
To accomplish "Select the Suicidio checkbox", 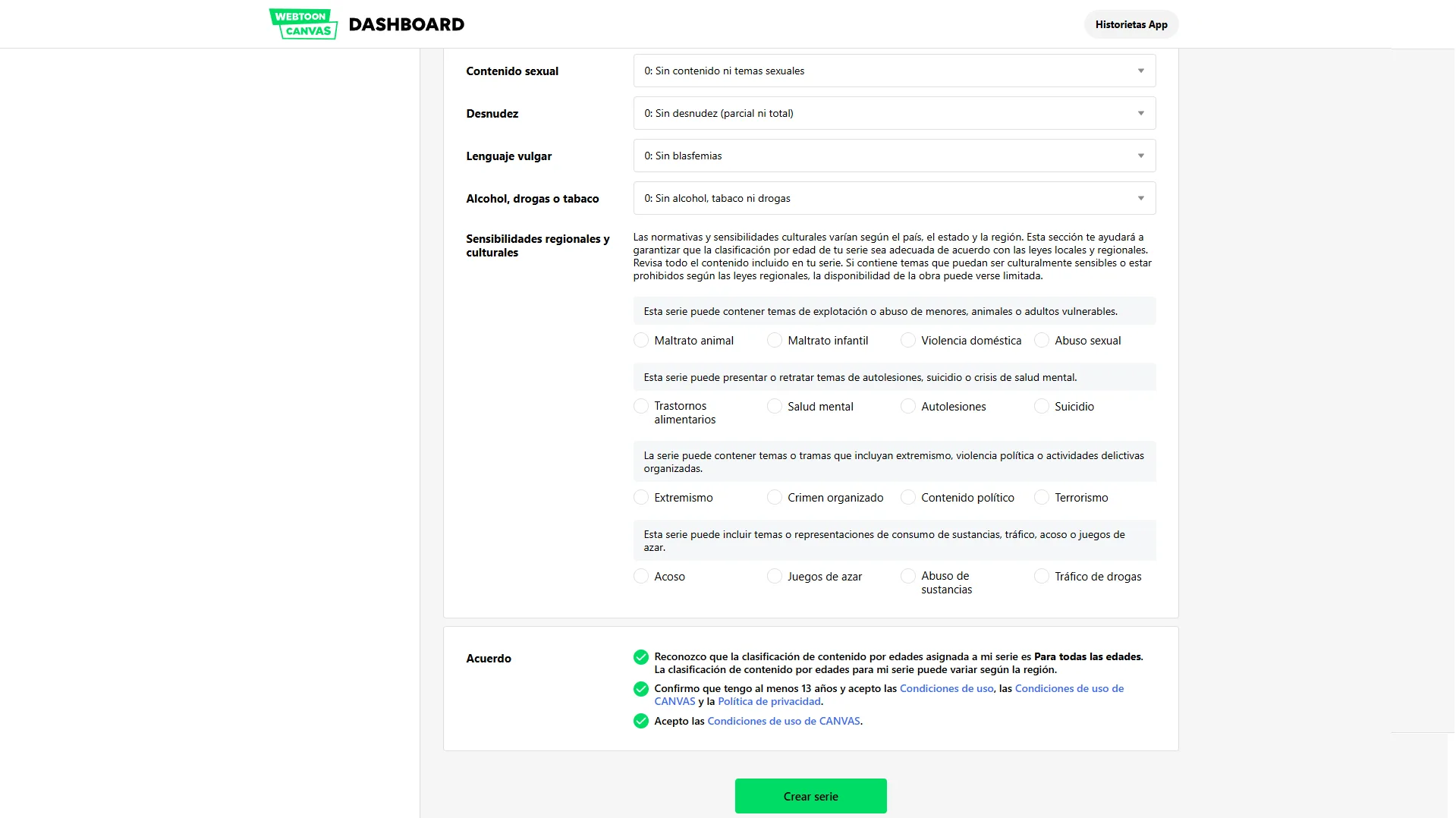I will point(1042,407).
